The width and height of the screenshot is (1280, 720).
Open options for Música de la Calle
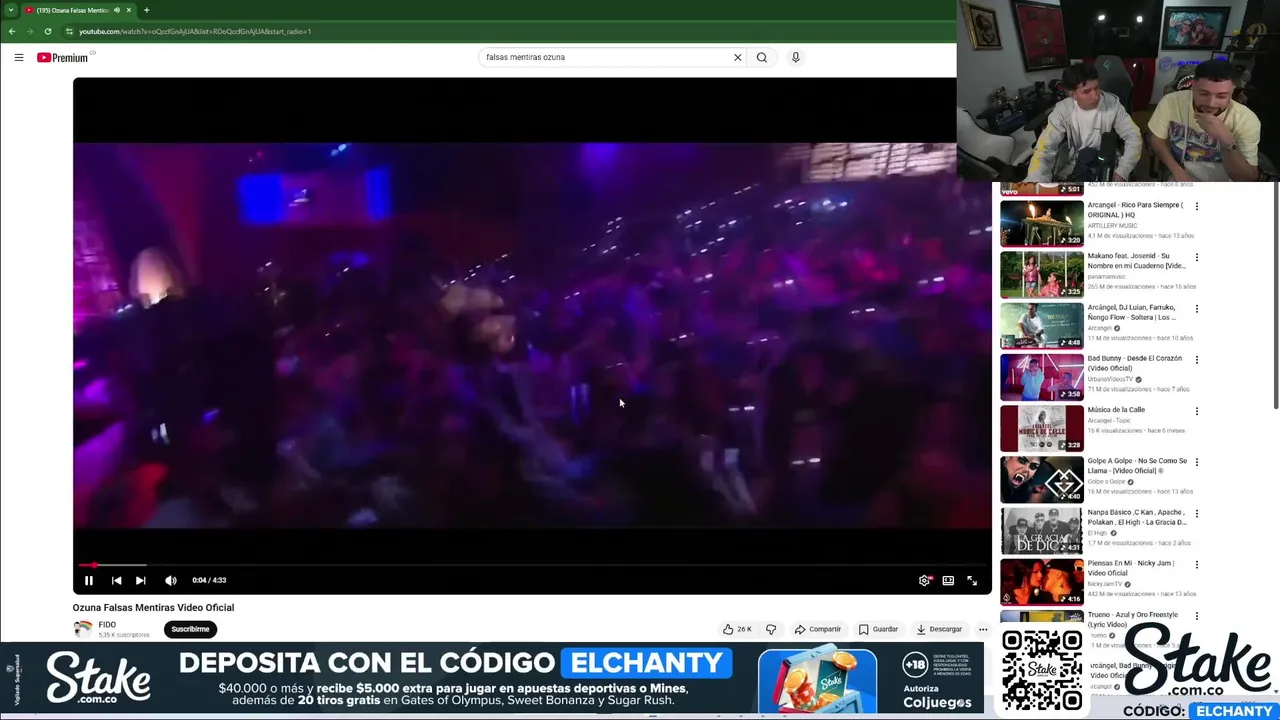(x=1196, y=411)
